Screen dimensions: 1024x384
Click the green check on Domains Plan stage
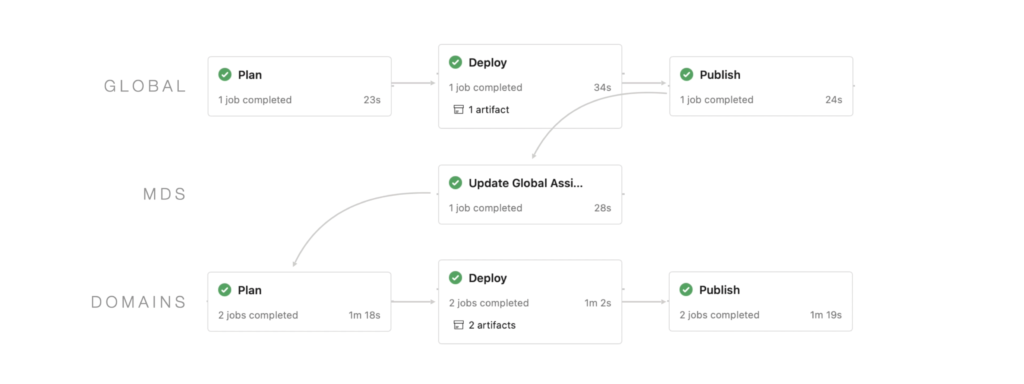tap(225, 289)
